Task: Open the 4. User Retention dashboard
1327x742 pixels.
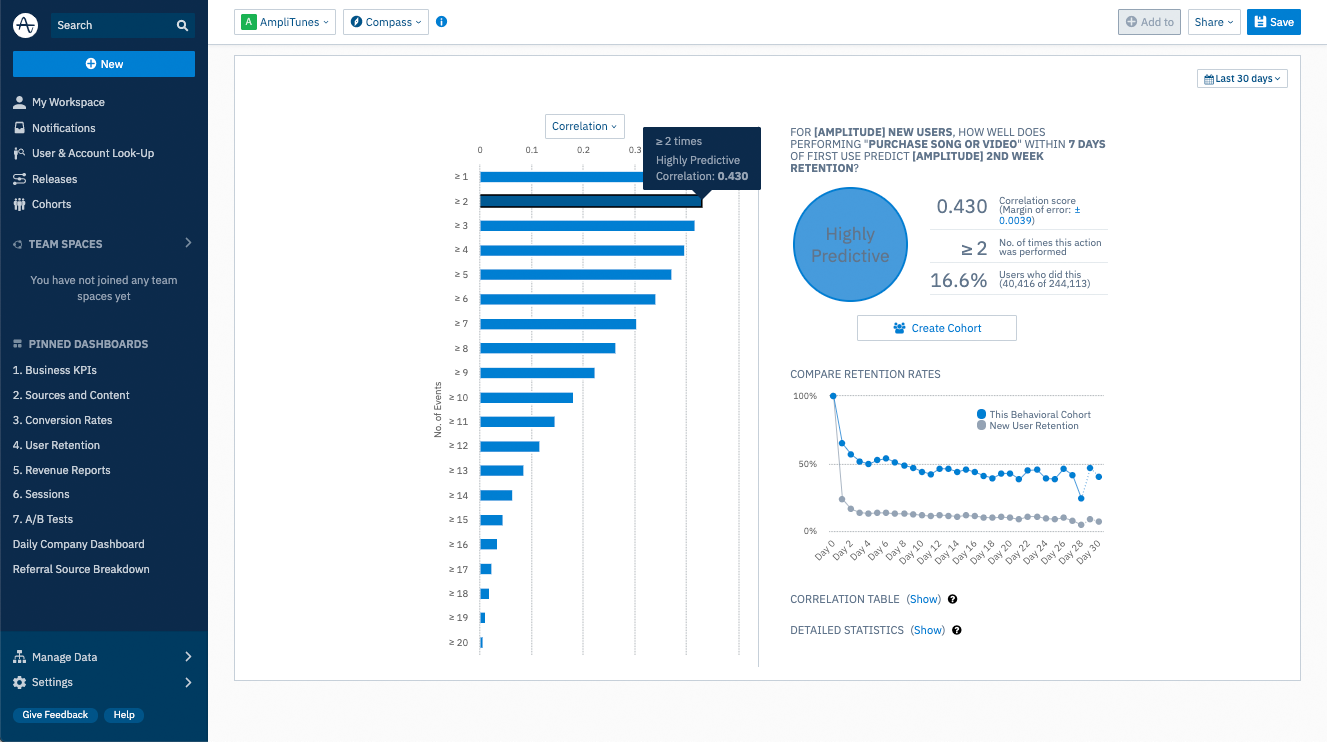Action: tap(56, 445)
